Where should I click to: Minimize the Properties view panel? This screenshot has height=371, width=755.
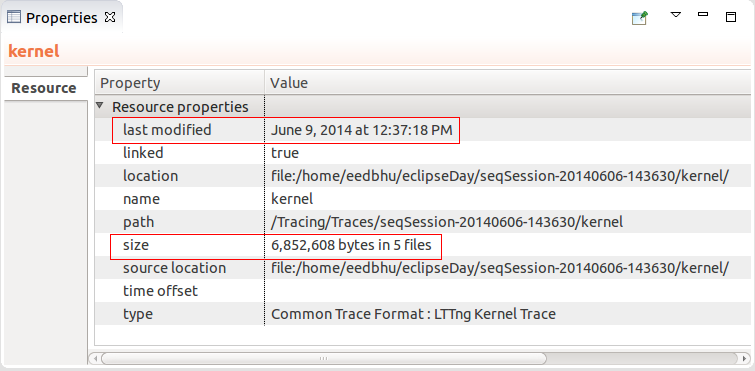pos(703,14)
